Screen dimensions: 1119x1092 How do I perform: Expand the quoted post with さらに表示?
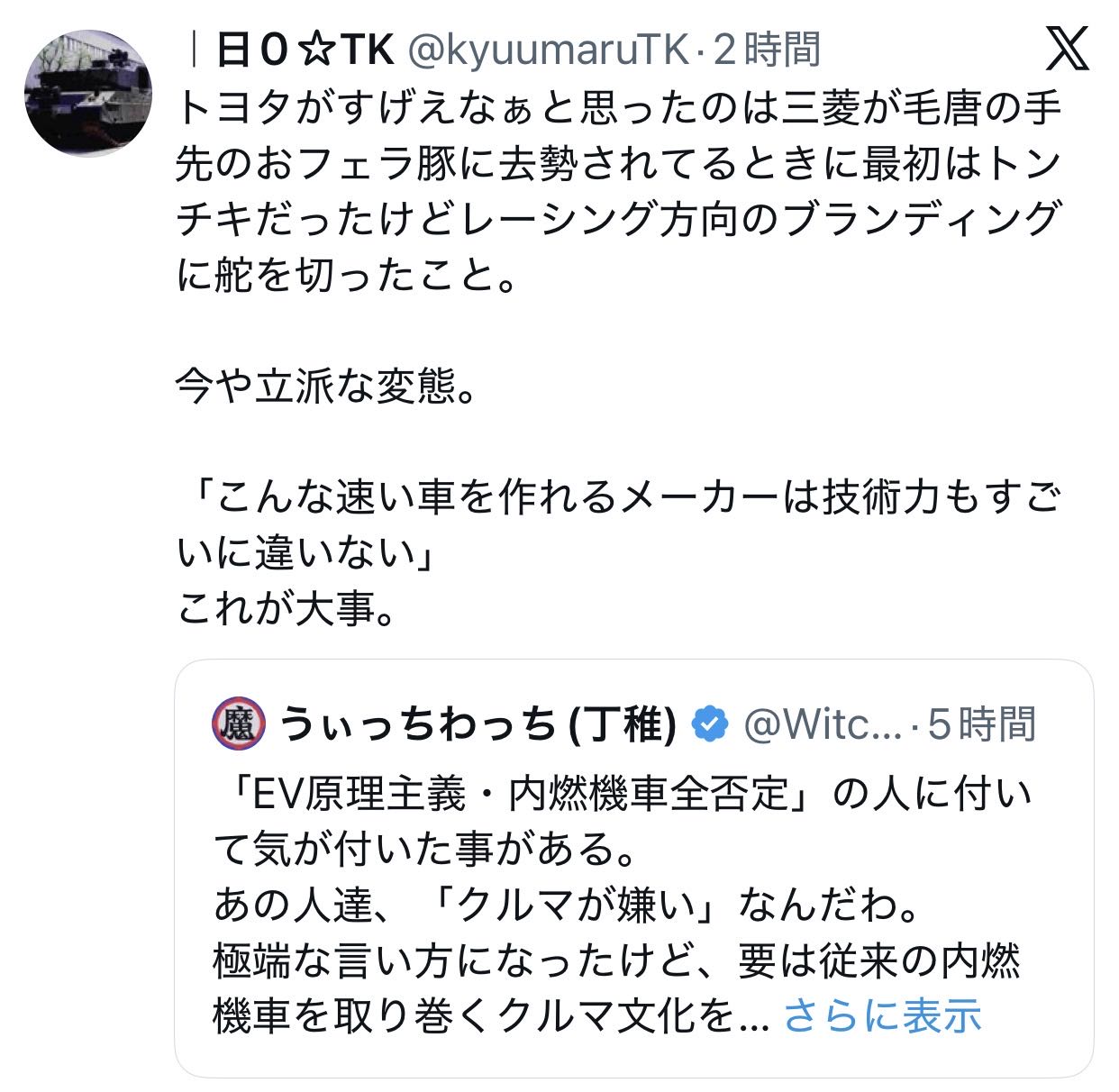882,1015
